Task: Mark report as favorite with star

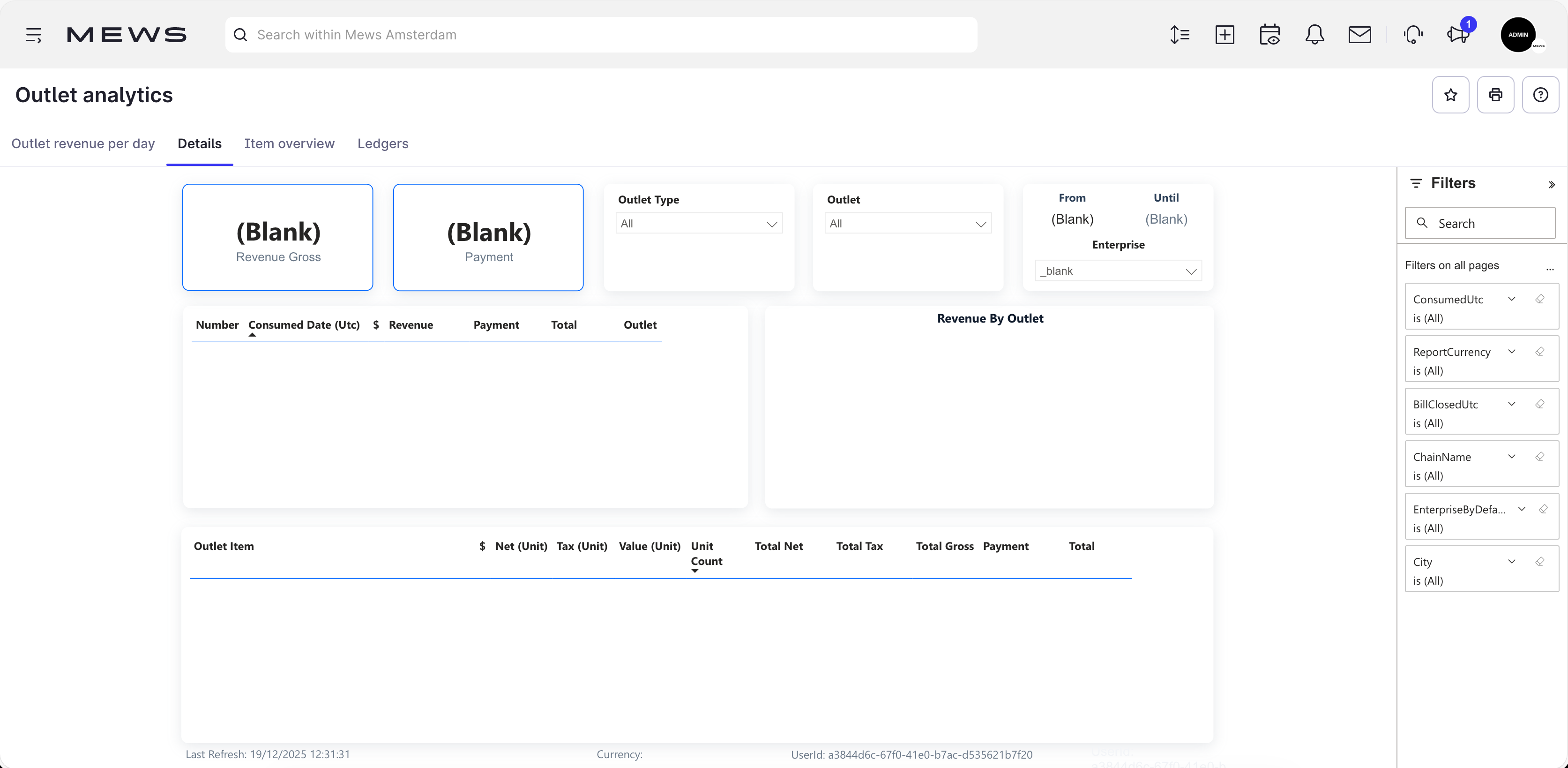Action: [1450, 94]
